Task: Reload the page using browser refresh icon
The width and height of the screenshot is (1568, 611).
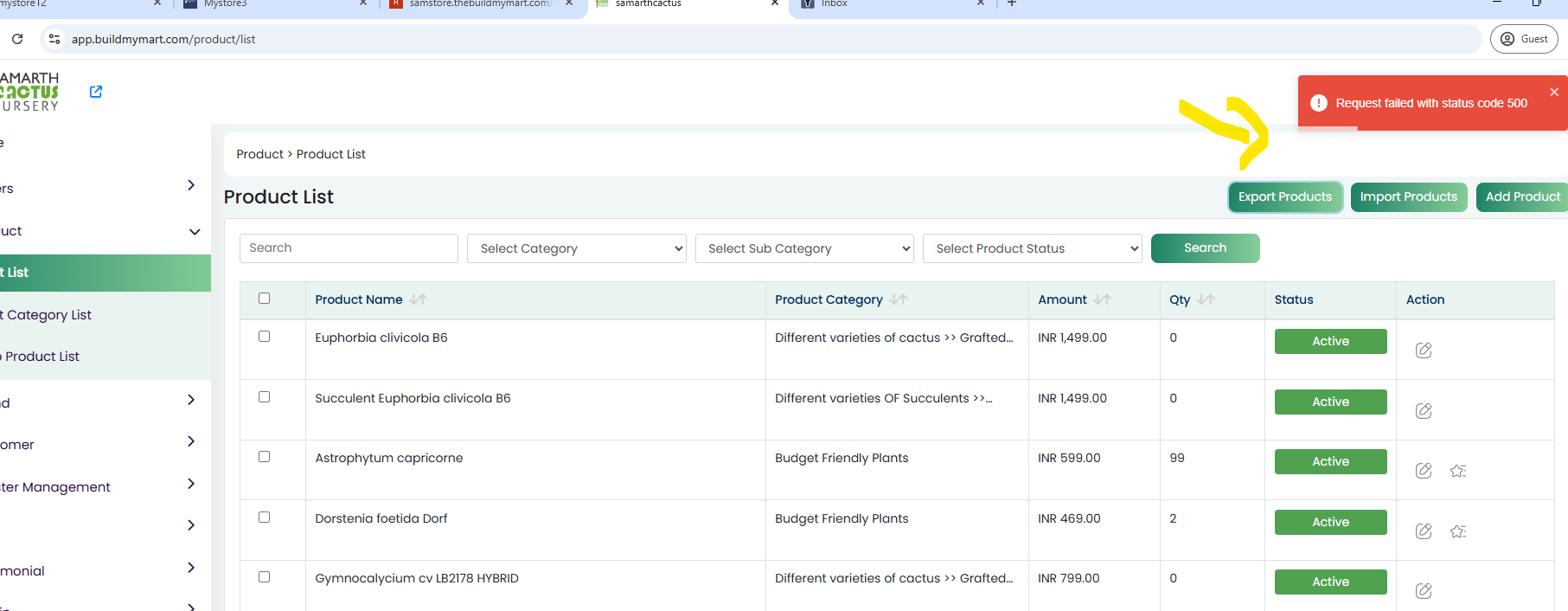Action: point(17,39)
